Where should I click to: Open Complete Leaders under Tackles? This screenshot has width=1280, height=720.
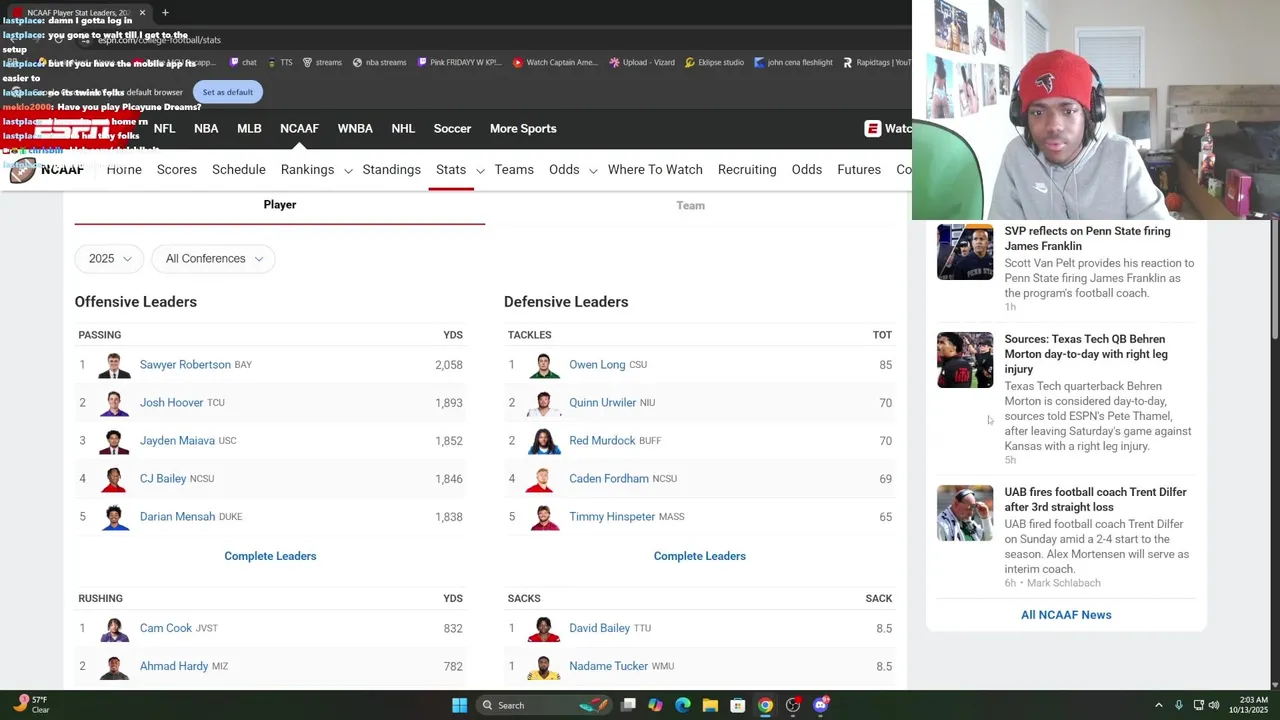point(700,556)
